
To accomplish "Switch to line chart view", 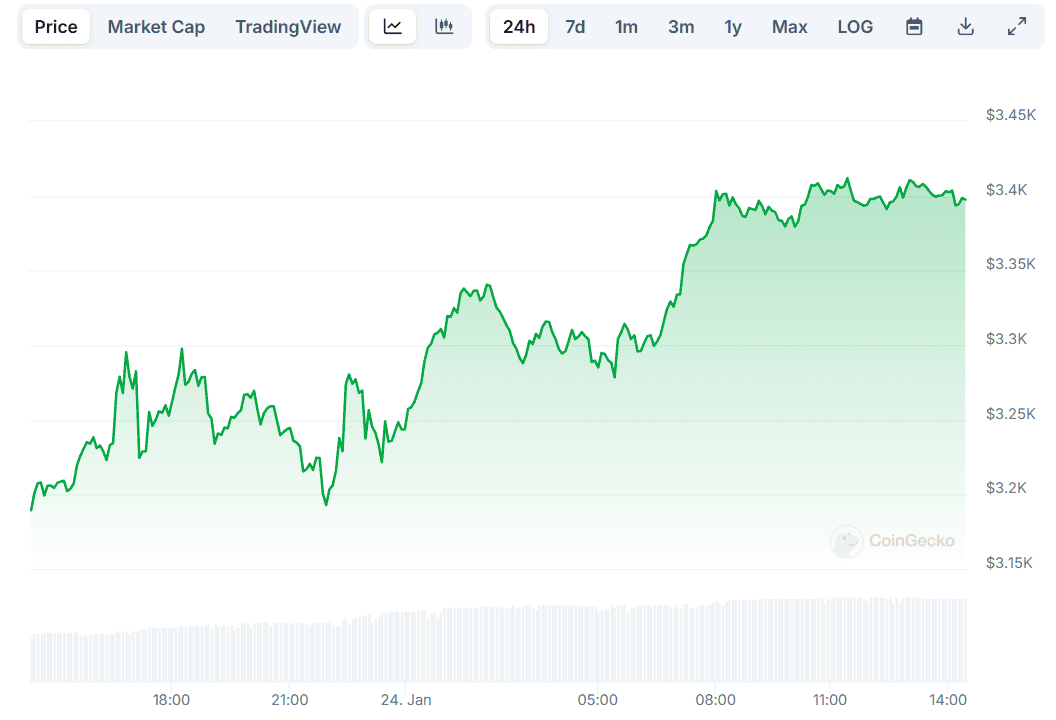I will click(x=393, y=27).
